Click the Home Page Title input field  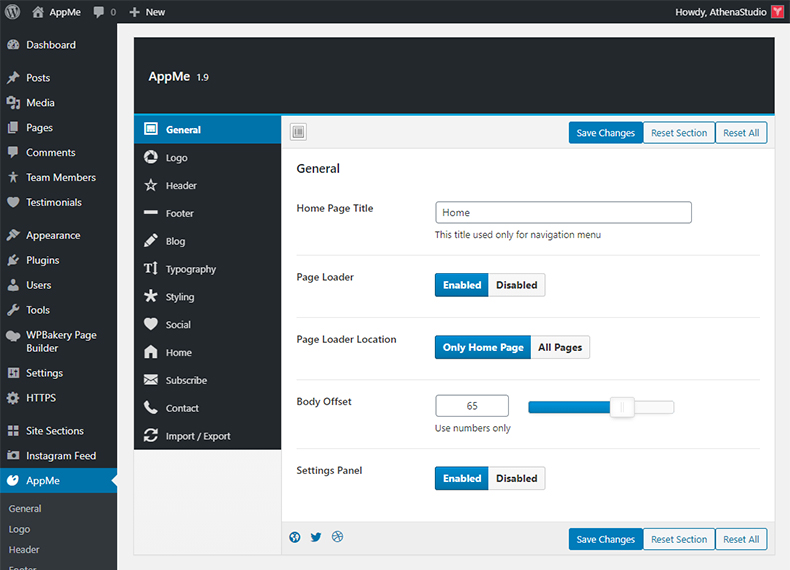pyautogui.click(x=563, y=213)
